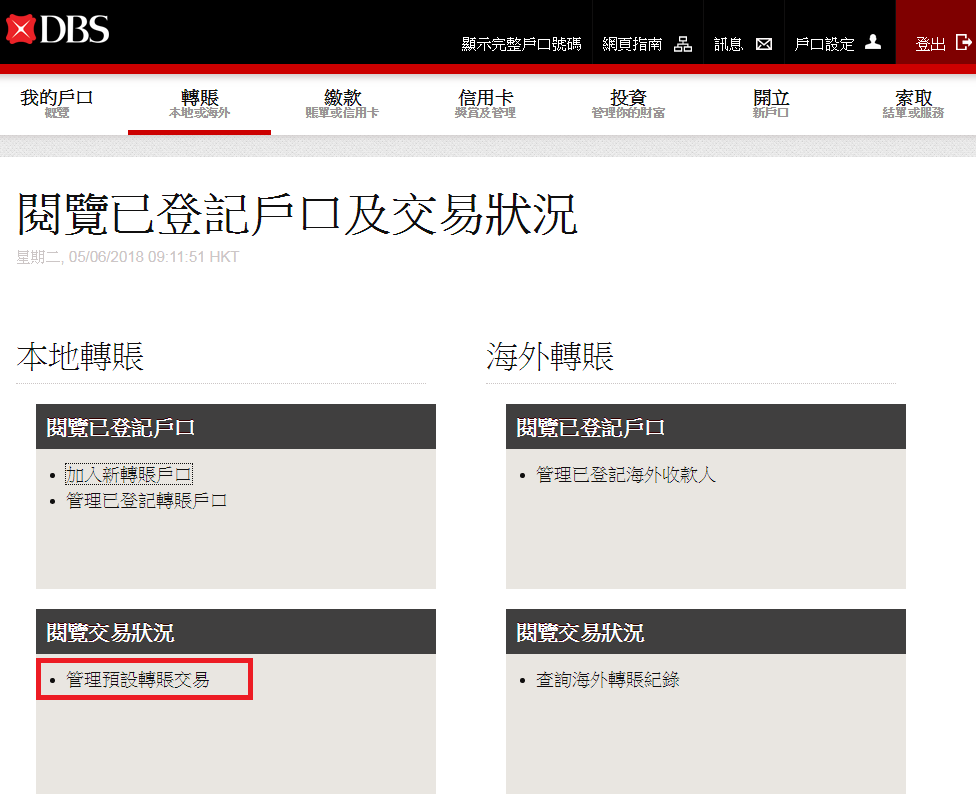Click 查詢海外轉賬紀錄 link
Viewport: 979px width, 803px height.
coord(607,680)
